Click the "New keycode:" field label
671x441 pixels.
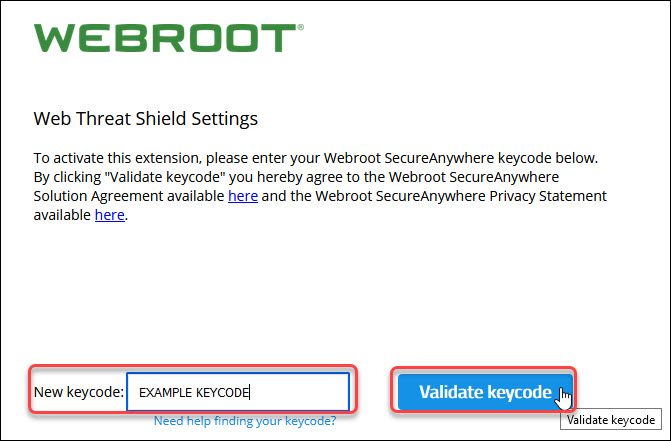point(79,392)
